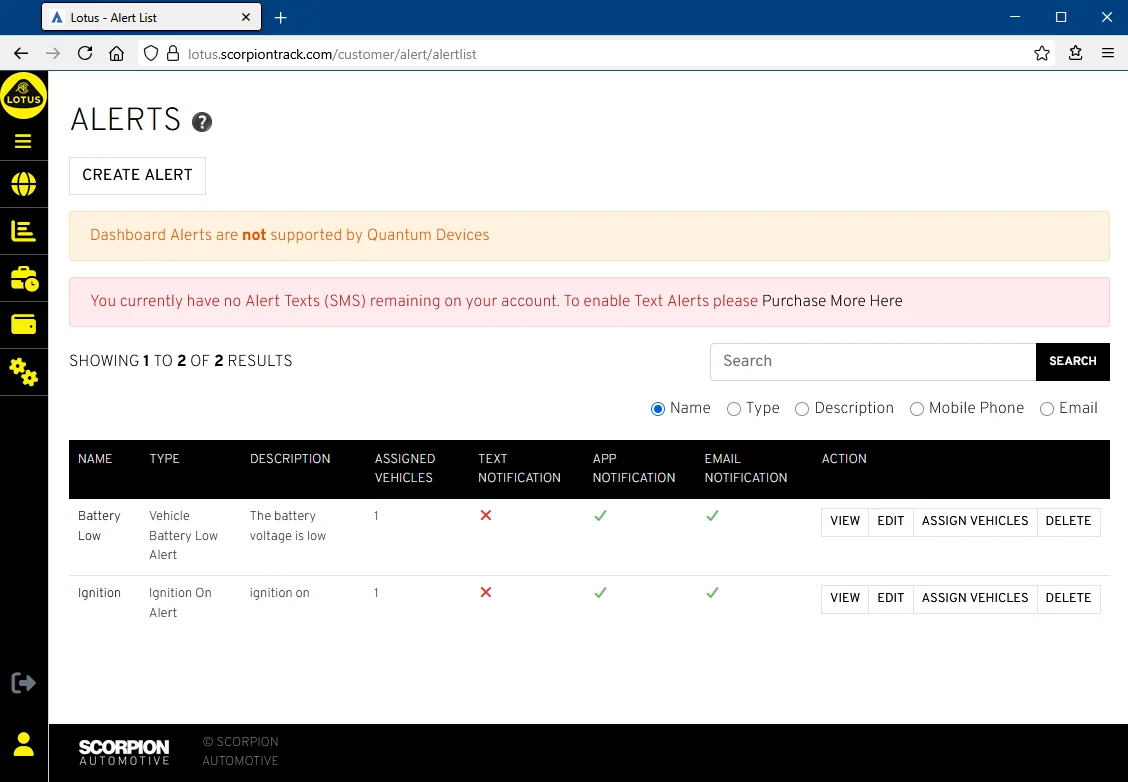Click the logout arrow icon in the sidebar
The image size is (1128, 782).
tap(23, 683)
